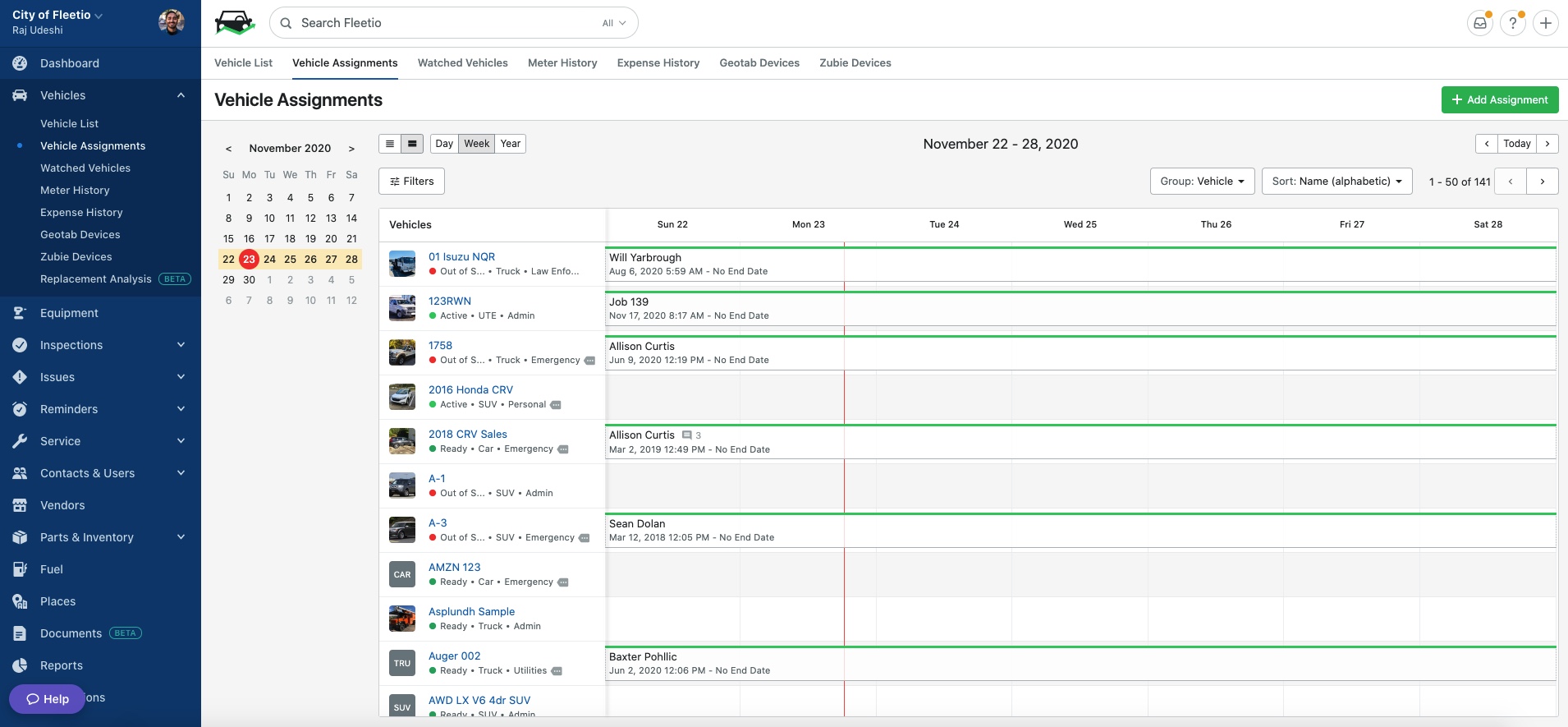Switch to the compact list density icon
Image resolution: width=1568 pixels, height=727 pixels.
point(390,144)
